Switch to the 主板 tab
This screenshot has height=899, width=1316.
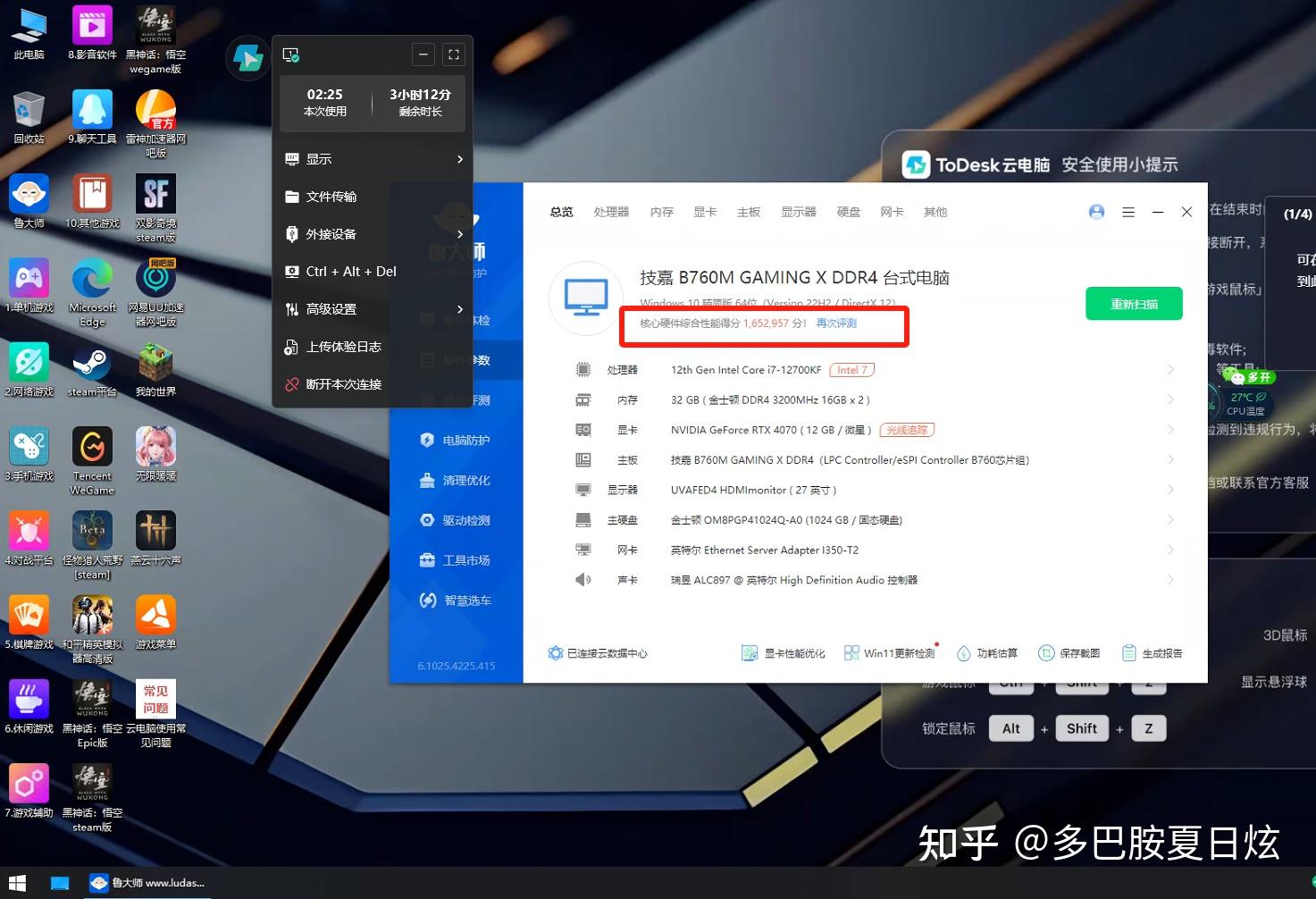749,212
